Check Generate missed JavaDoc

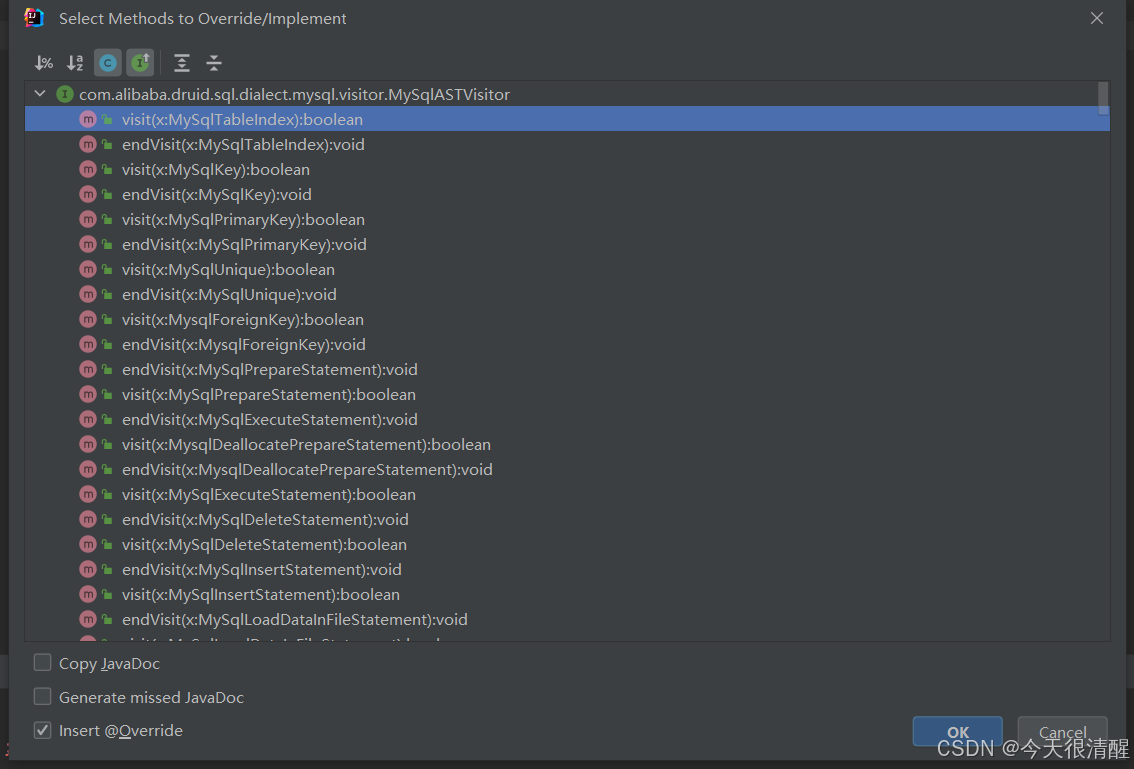coord(42,697)
